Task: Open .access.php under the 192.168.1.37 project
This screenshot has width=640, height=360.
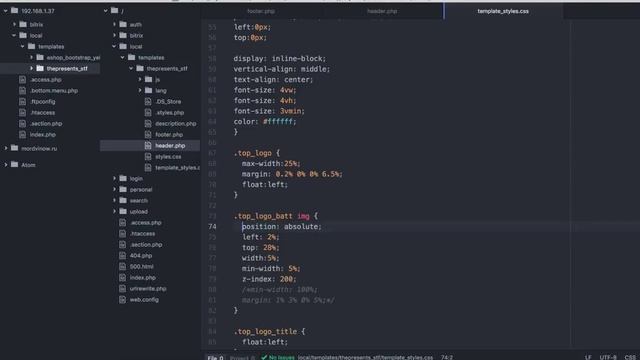Action: pyautogui.click(x=45, y=80)
